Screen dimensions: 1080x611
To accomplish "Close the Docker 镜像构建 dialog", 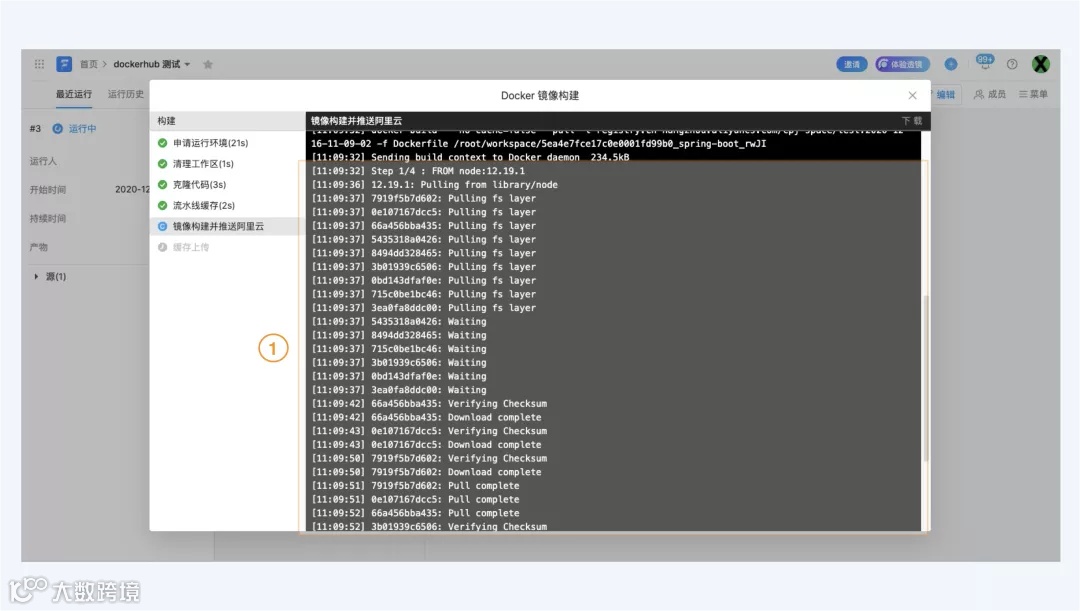I will (912, 96).
